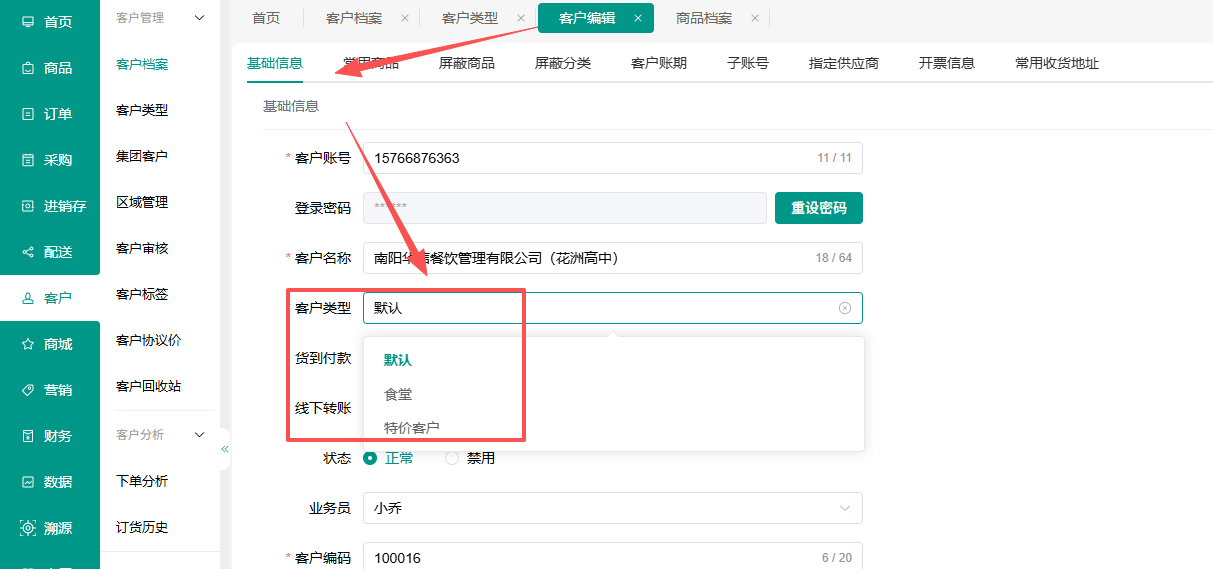Go to 客户回收站 in the submenu
The height and width of the screenshot is (569, 1213).
[x=148, y=386]
